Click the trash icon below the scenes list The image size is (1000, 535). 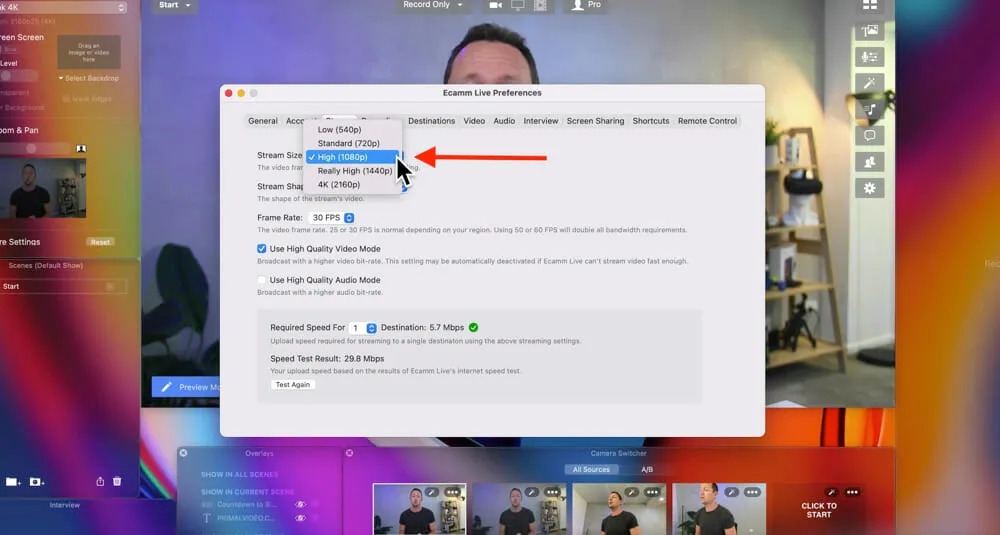(117, 482)
